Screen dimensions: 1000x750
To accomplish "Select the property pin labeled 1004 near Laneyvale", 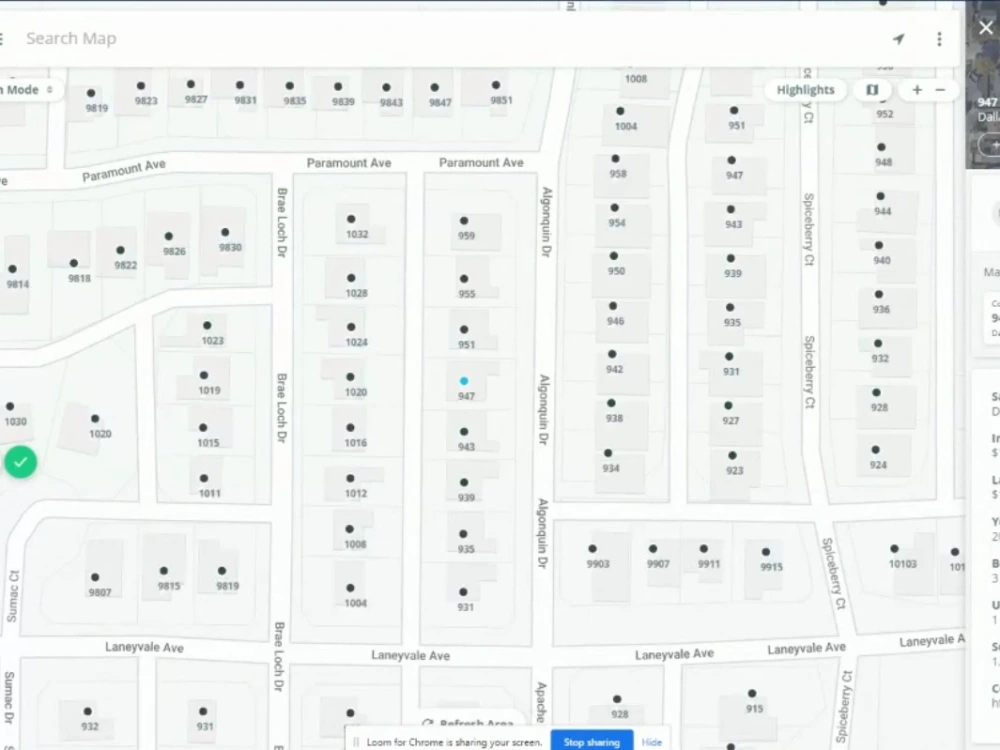I will click(350, 588).
